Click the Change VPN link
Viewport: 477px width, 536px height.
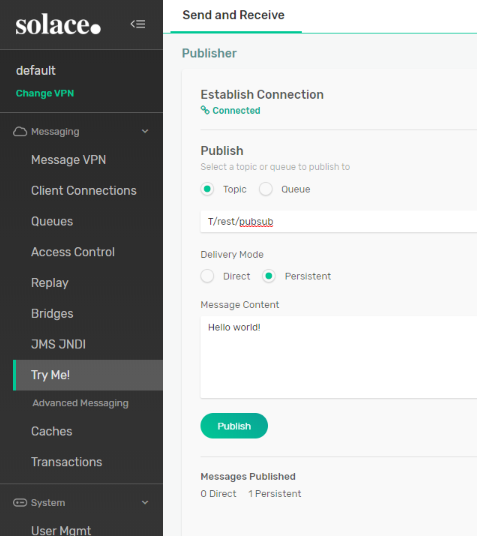pos(45,93)
